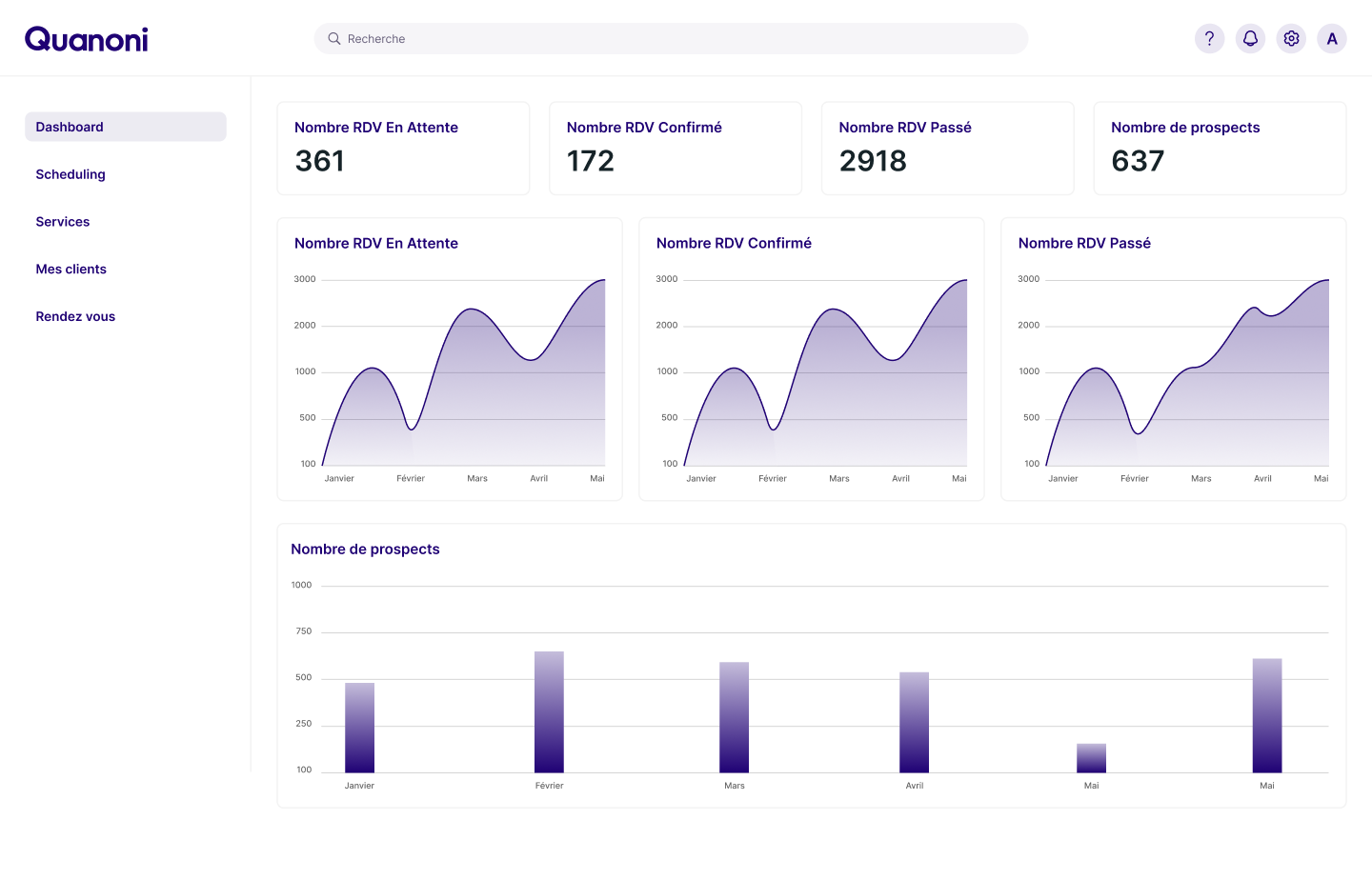Click the Janvier bar in prospects chart
This screenshot has width=1372, height=880.
[x=360, y=728]
